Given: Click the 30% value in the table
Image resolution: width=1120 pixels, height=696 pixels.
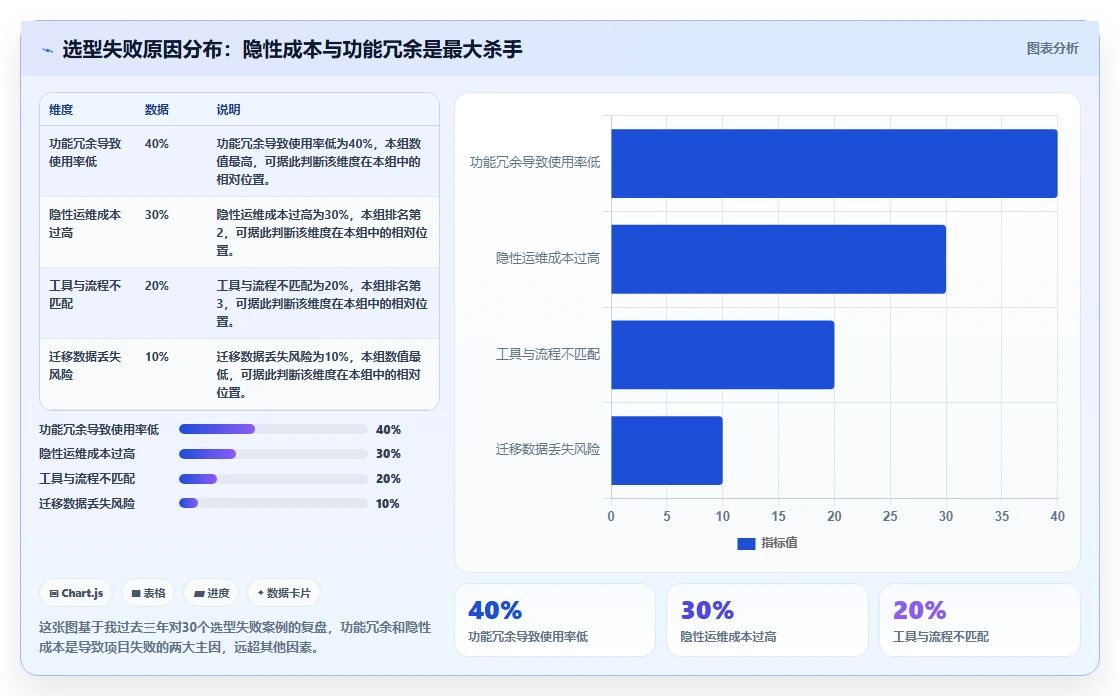Looking at the screenshot, I should tap(156, 214).
